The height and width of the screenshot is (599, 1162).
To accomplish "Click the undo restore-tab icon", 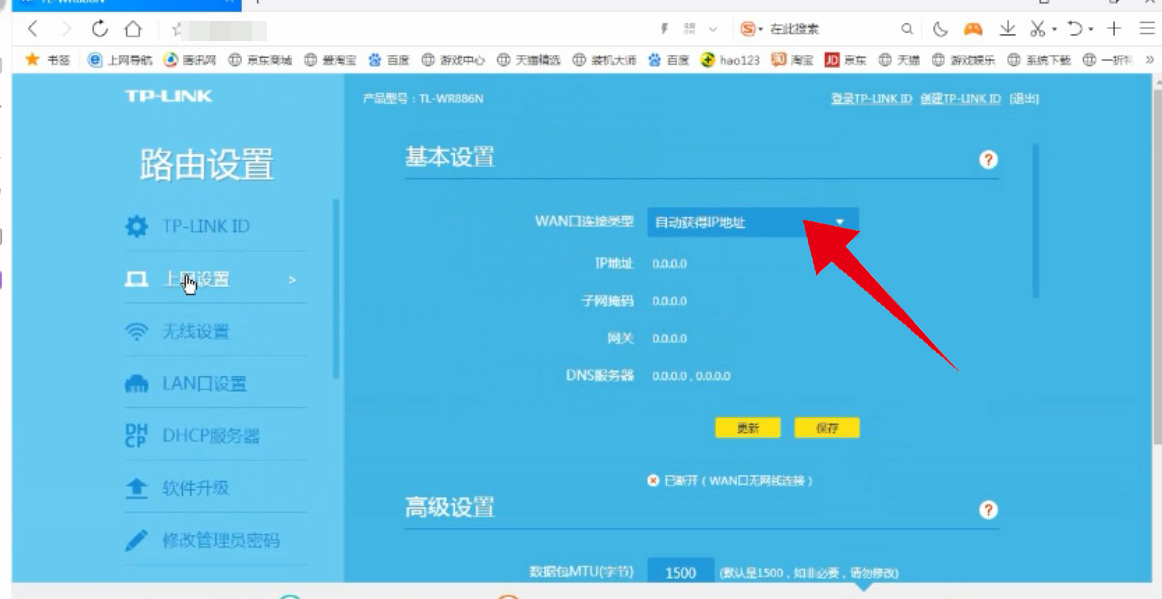I will [1075, 29].
